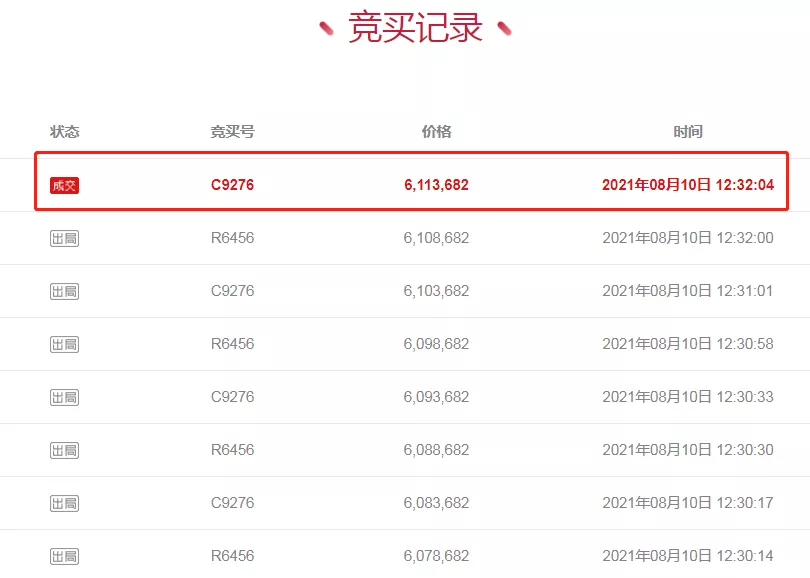
Task: Click the winning price 6,113,682
Action: tap(437, 185)
